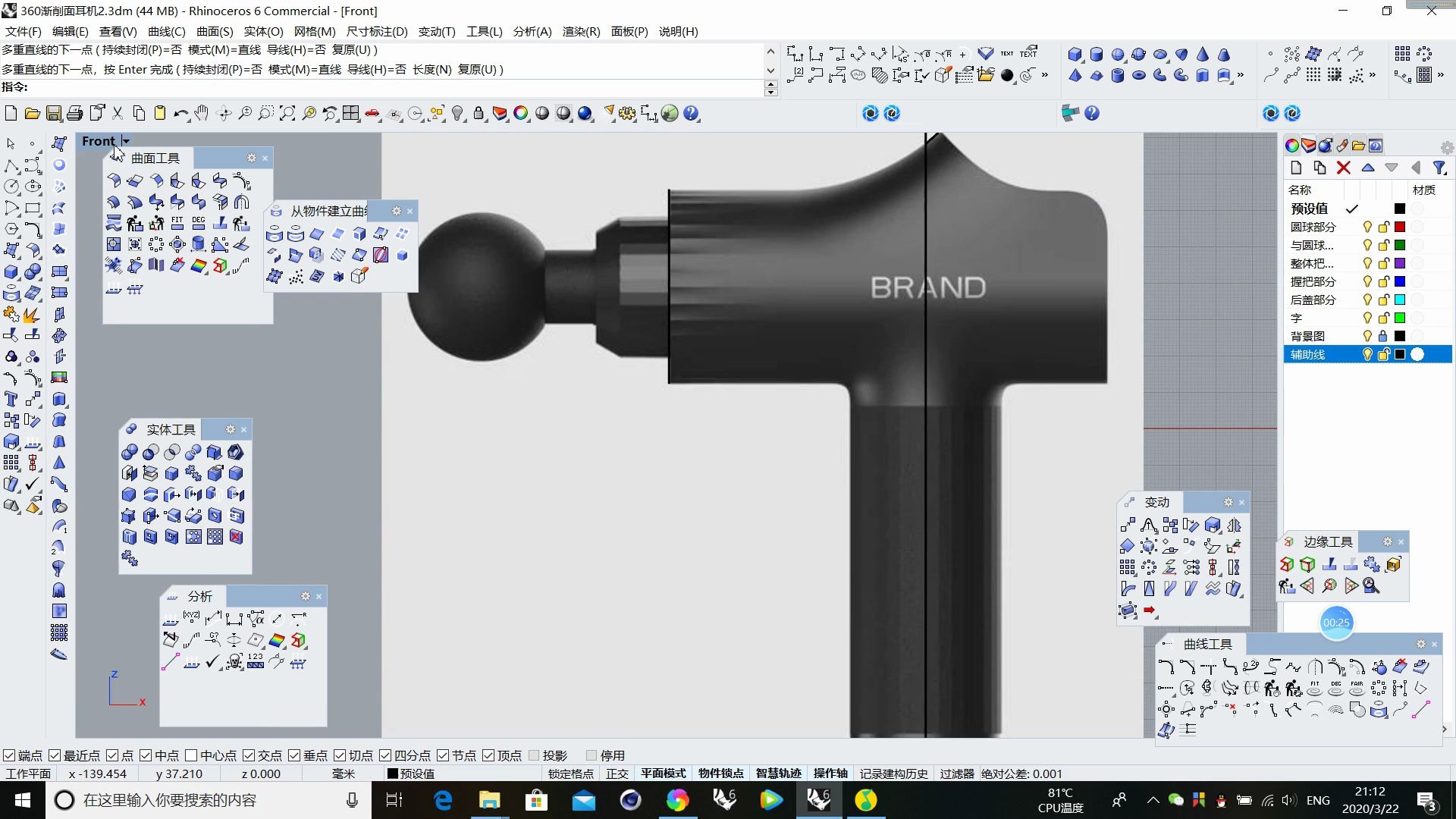Open the 渲染(R) menu

(x=581, y=31)
